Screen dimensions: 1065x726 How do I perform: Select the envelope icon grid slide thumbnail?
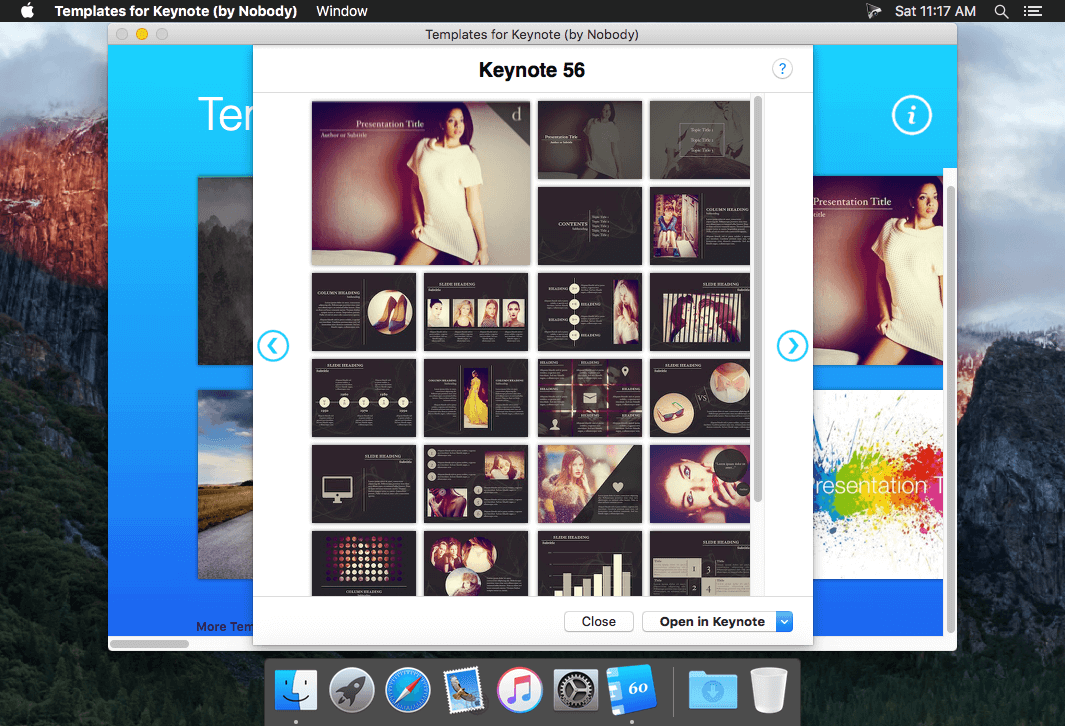590,398
